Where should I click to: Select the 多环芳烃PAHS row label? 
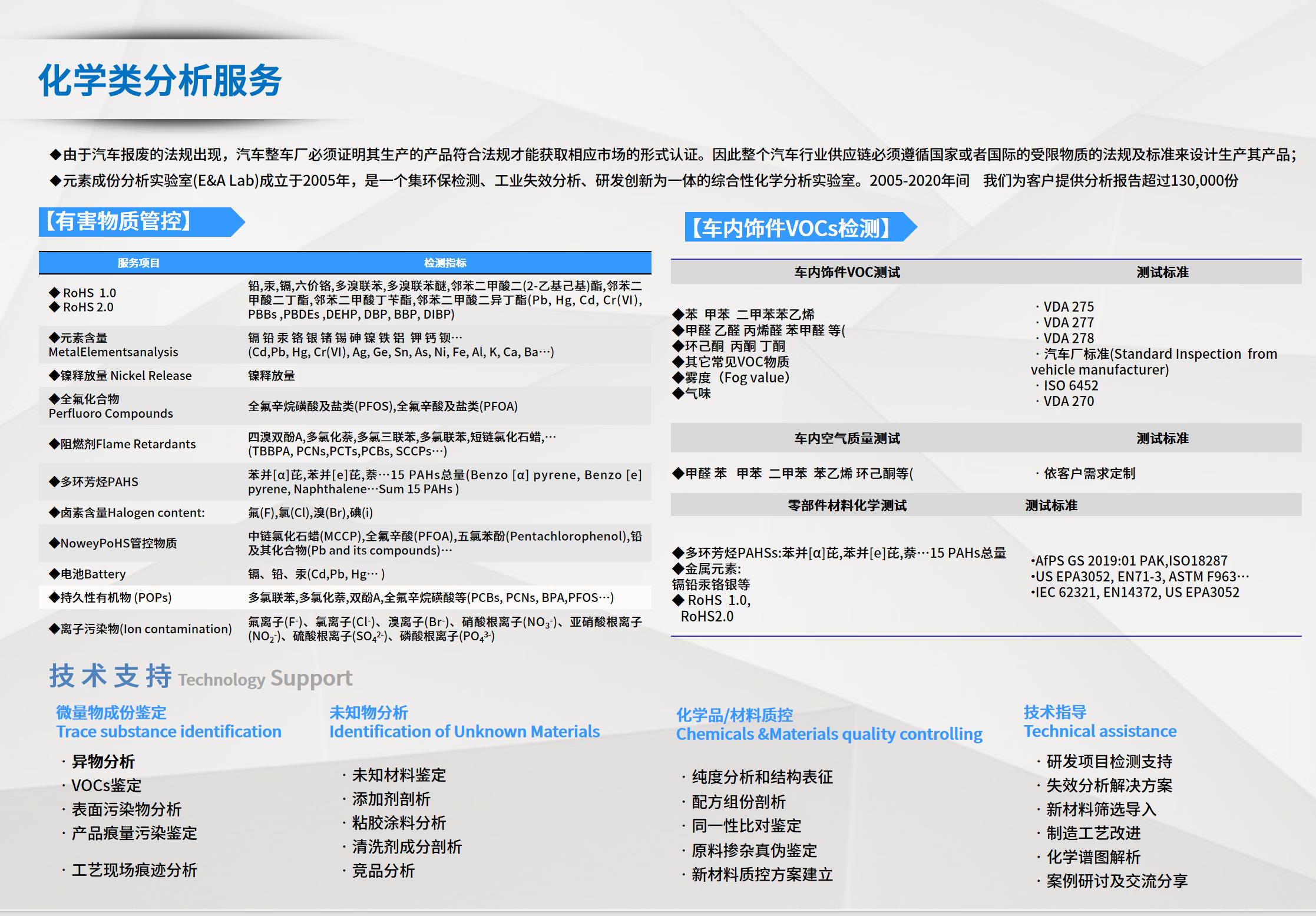[93, 481]
